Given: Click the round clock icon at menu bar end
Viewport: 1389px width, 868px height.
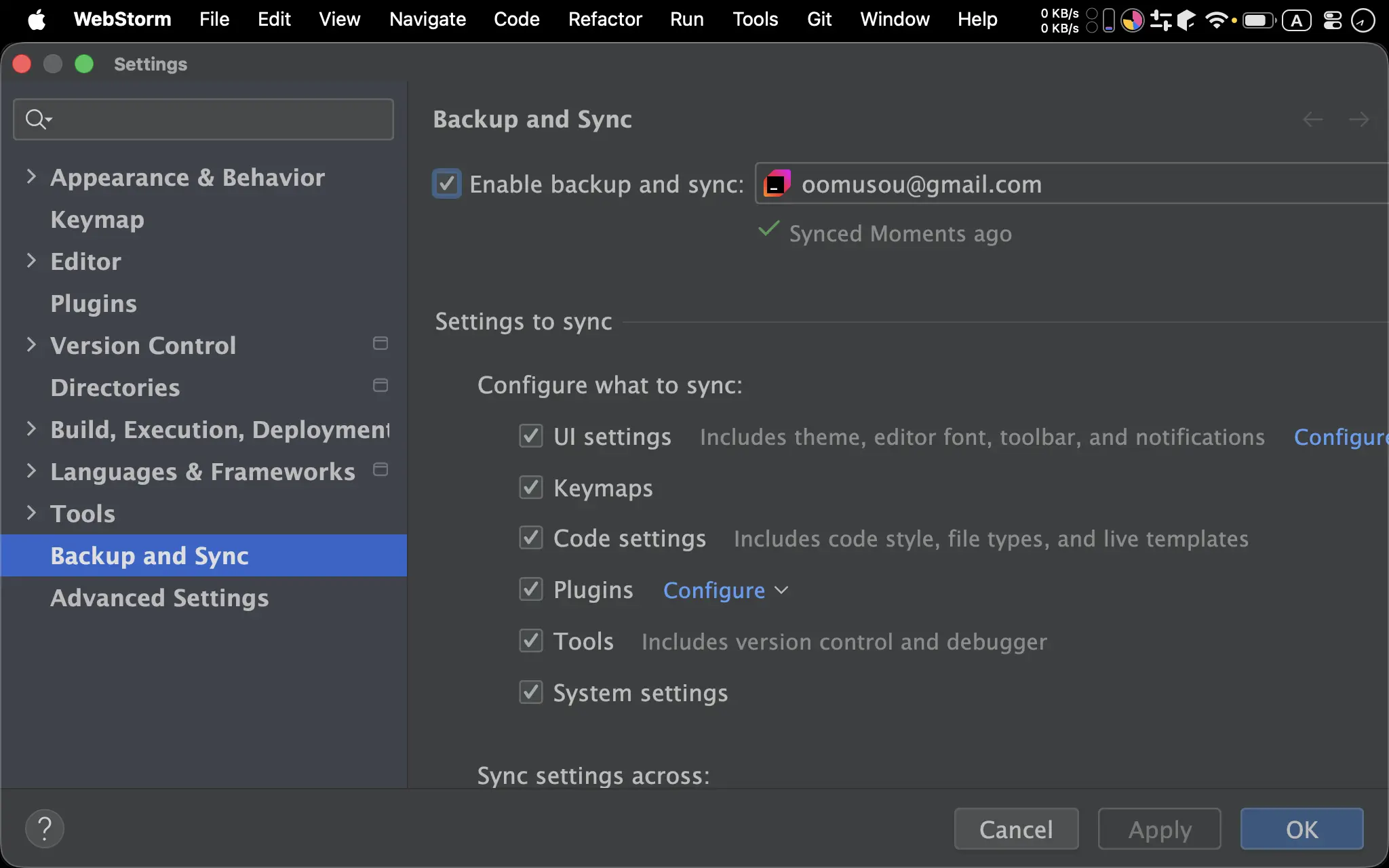Looking at the screenshot, I should pyautogui.click(x=1363, y=20).
